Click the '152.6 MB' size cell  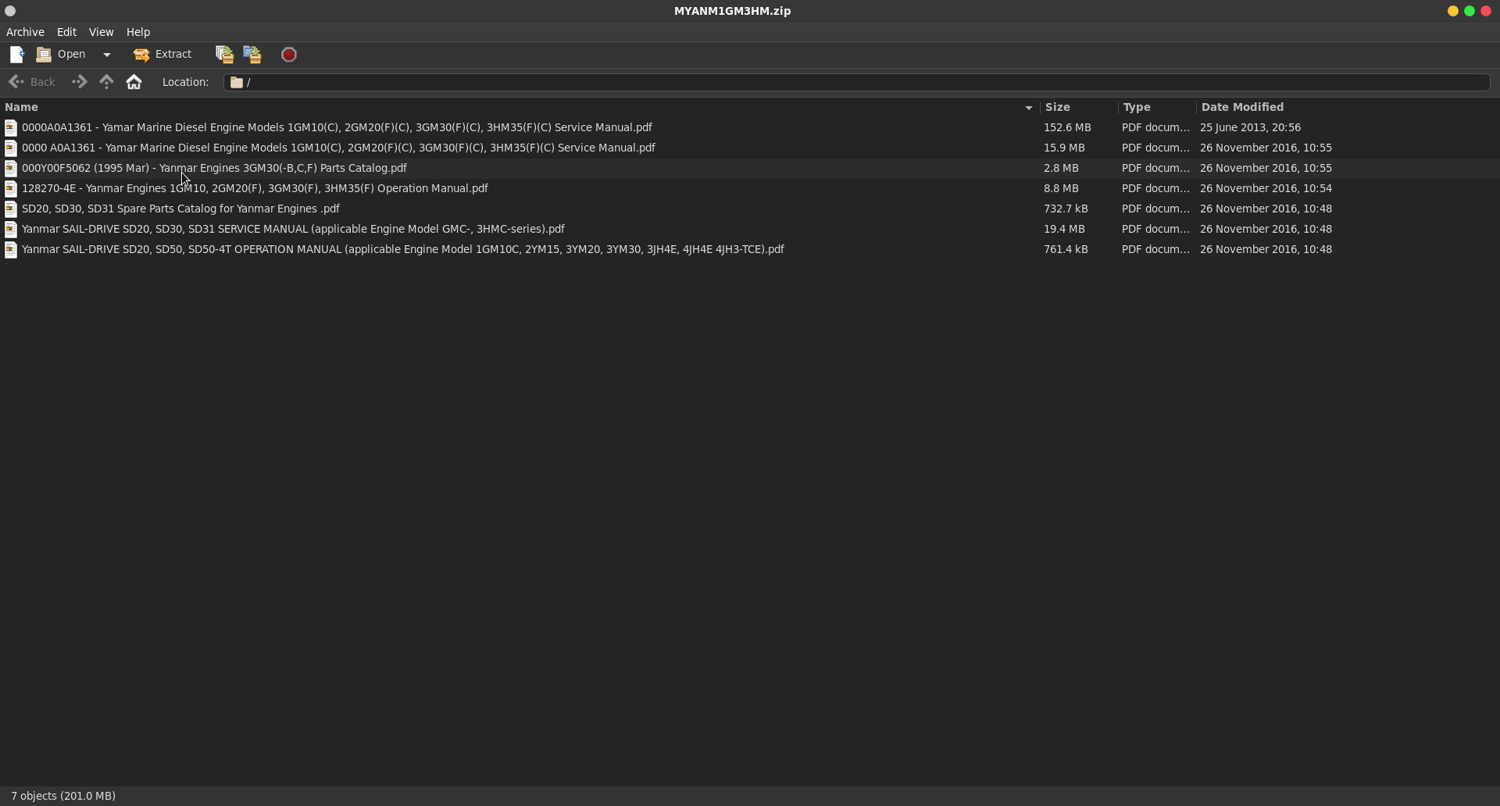click(1067, 128)
